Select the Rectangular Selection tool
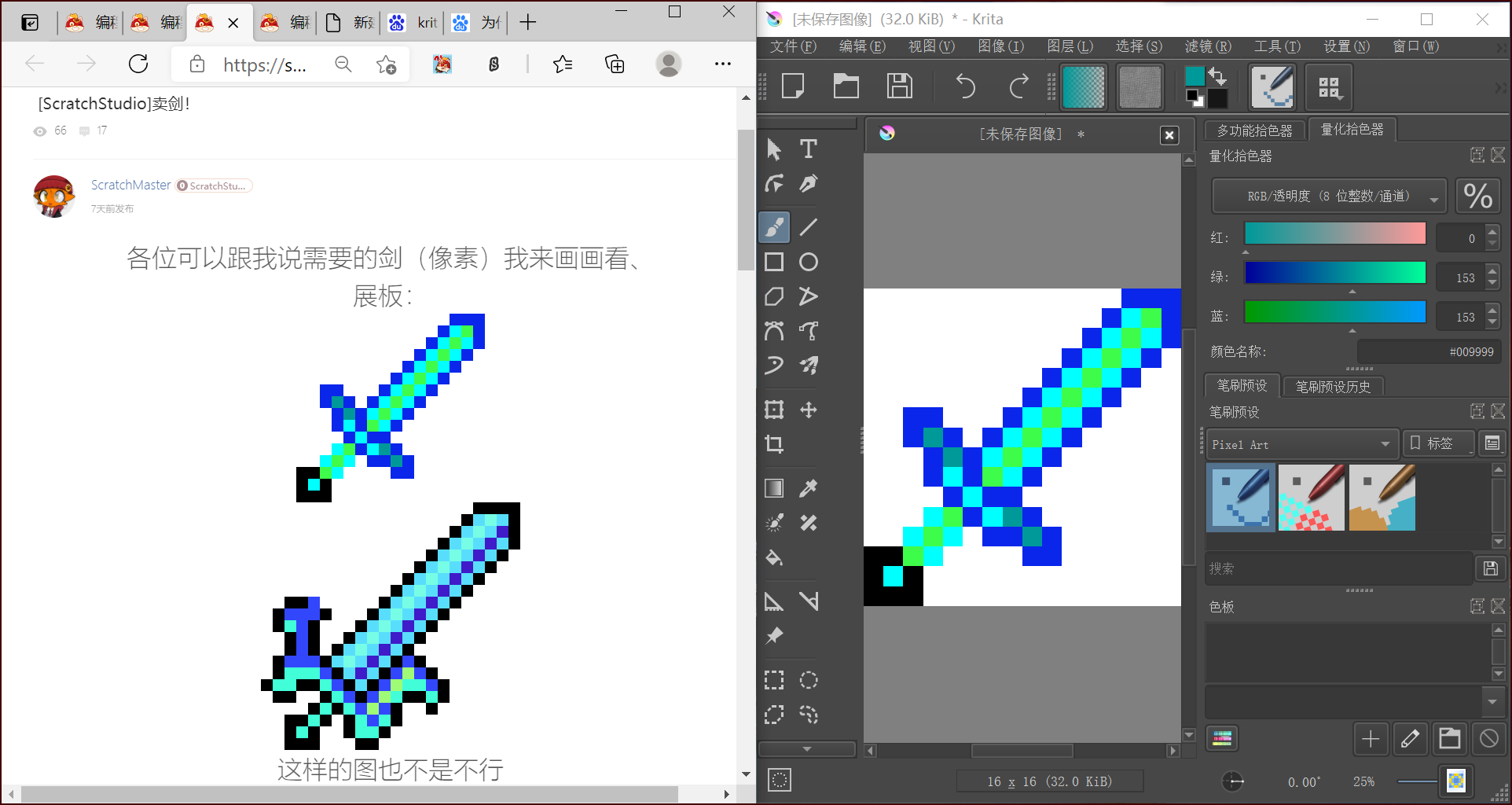The width and height of the screenshot is (1512, 805). pyautogui.click(x=774, y=680)
